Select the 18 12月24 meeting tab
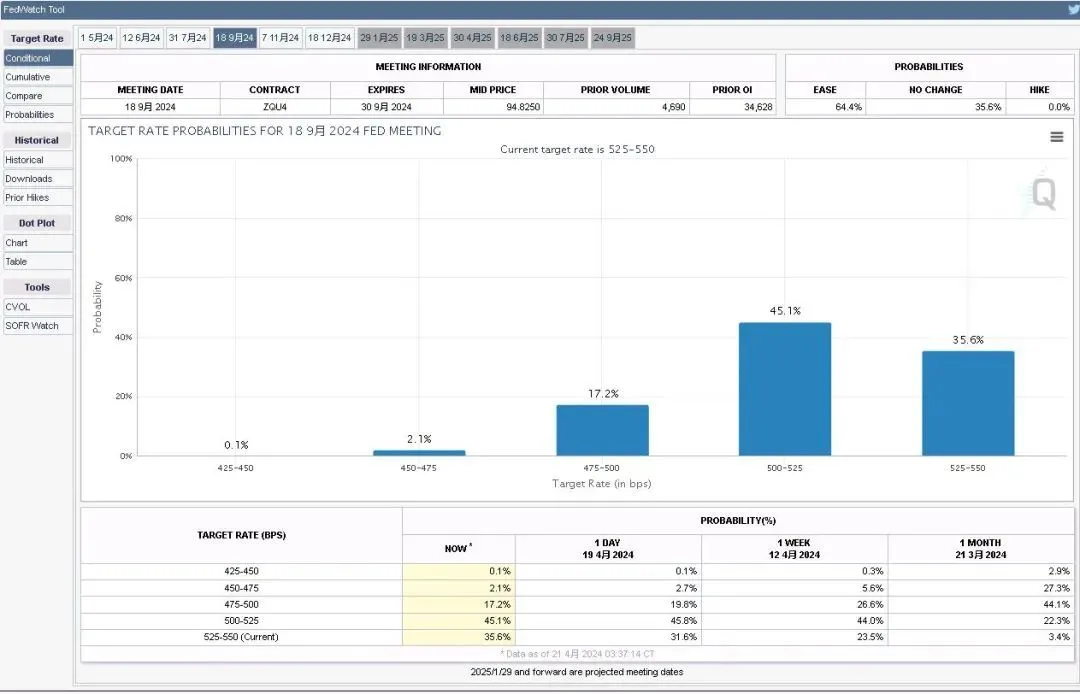 click(x=329, y=38)
